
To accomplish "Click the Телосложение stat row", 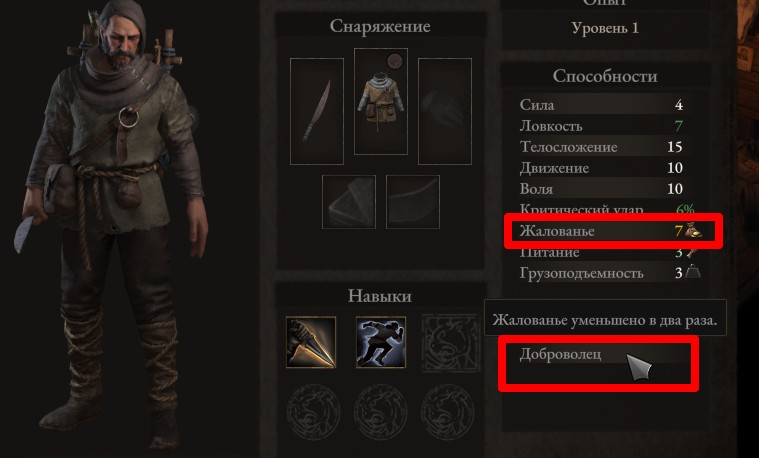I will (601, 147).
